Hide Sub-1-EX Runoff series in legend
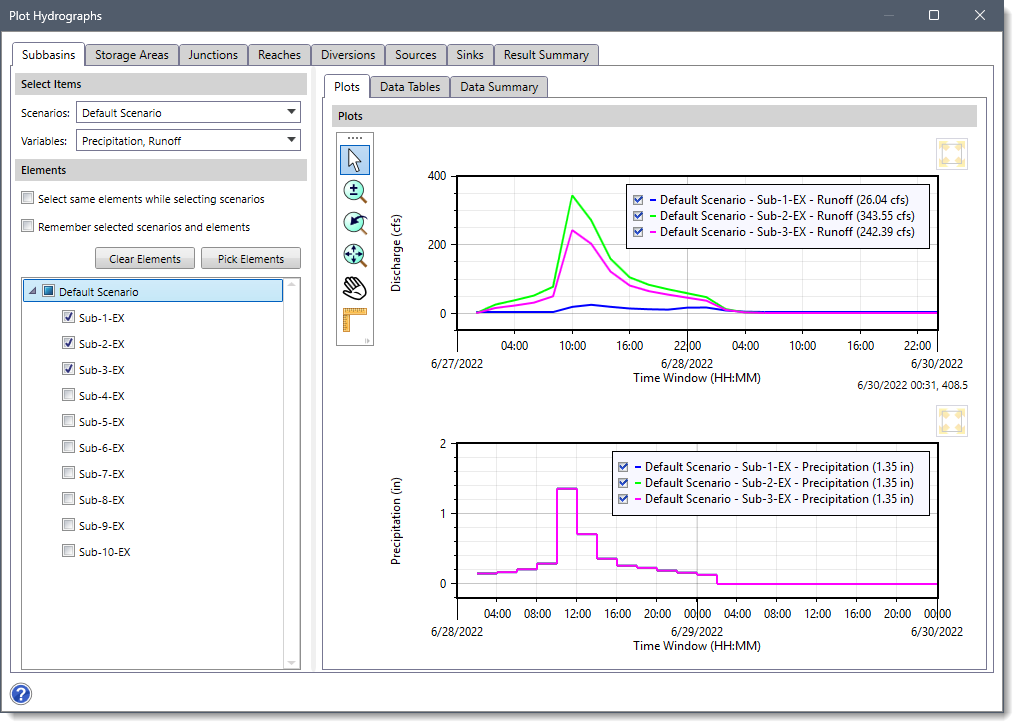Screen dimensions: 1019x728 (638, 200)
